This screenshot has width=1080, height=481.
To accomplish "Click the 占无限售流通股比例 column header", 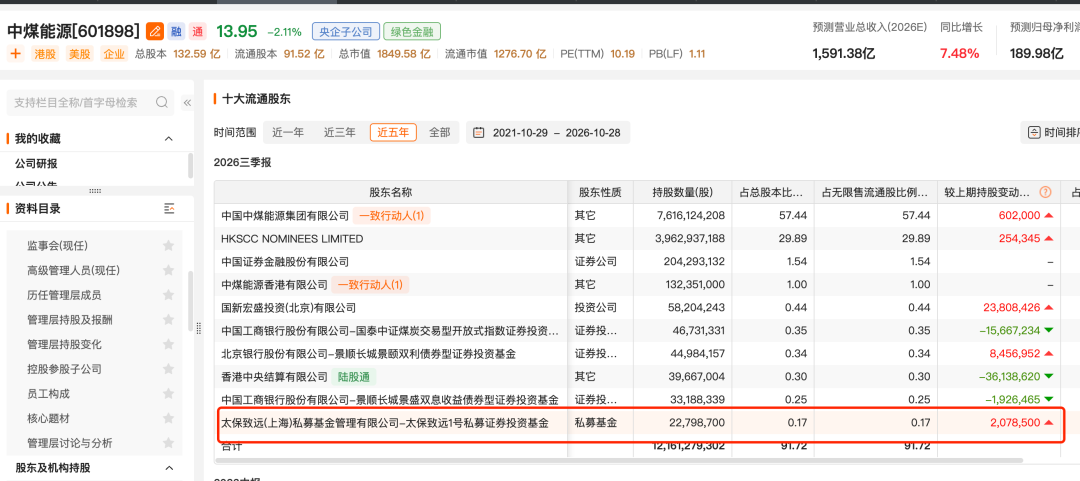I will [x=875, y=192].
